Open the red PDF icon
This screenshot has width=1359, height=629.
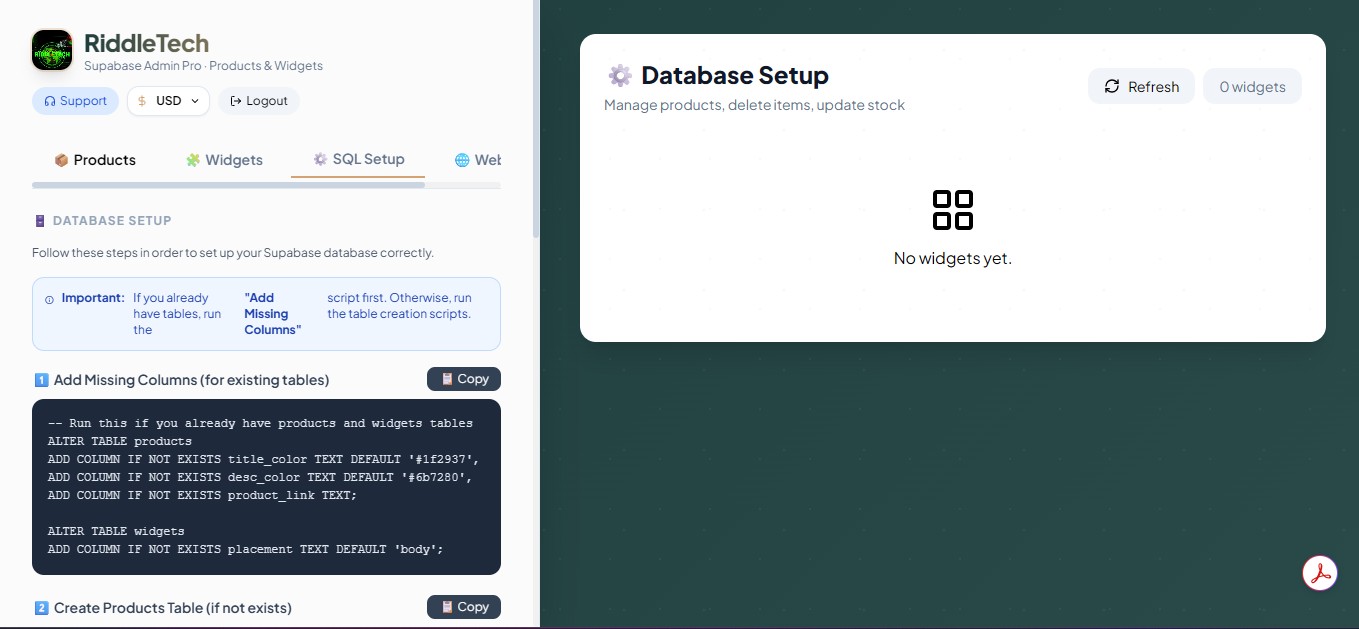(1319, 572)
